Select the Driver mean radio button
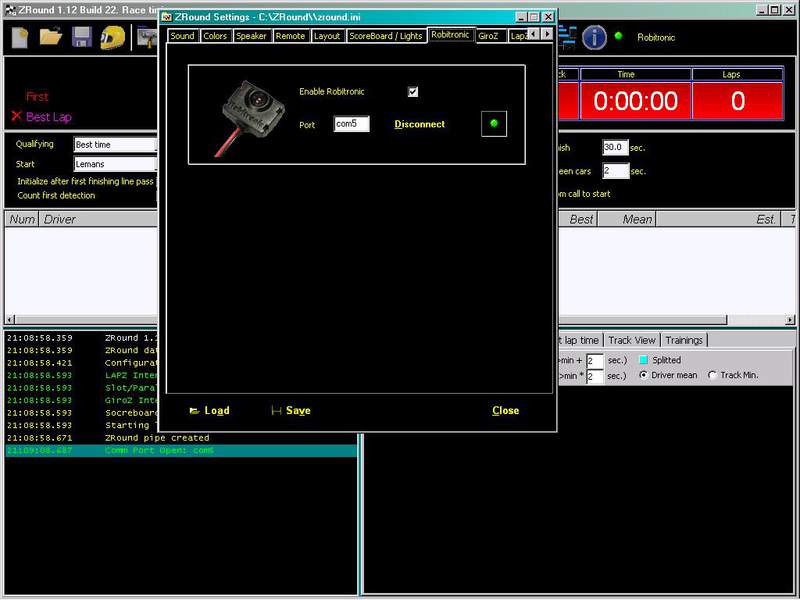Viewport: 800px width, 600px height. click(644, 376)
